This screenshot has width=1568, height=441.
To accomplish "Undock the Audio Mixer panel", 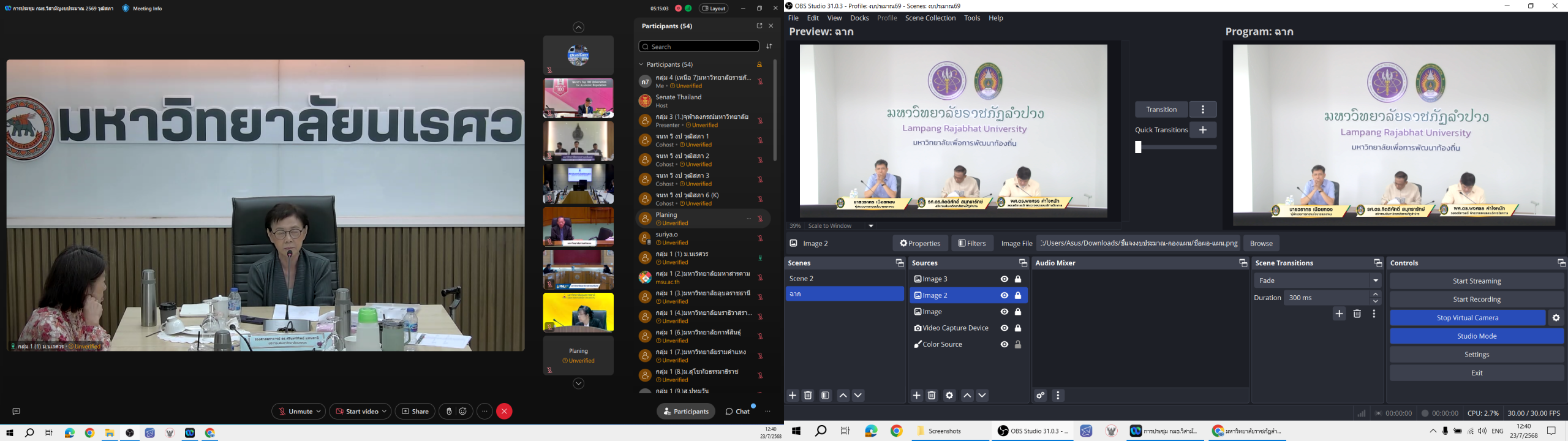I will pos(1243,263).
